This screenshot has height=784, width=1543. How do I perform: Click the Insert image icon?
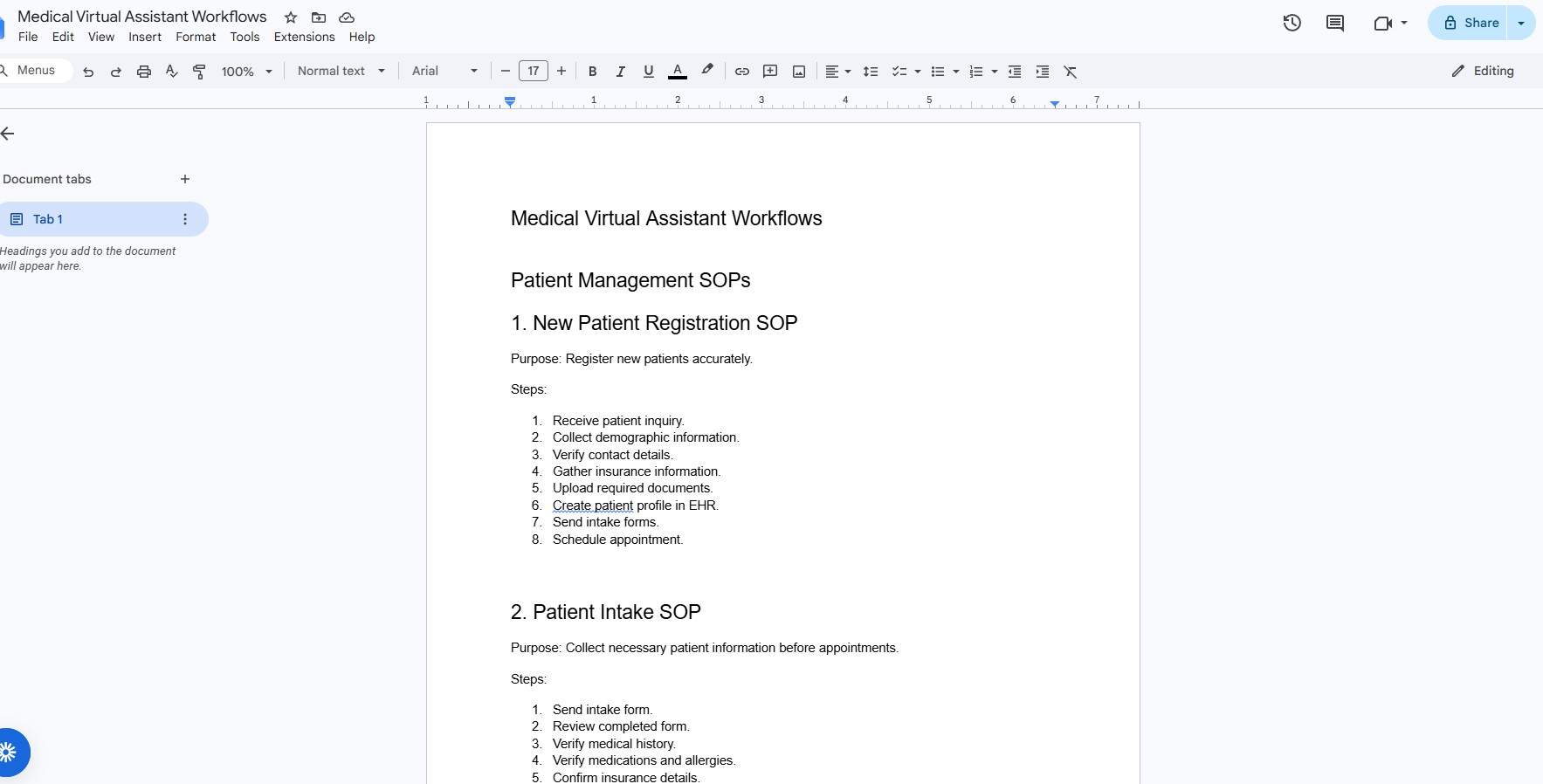(799, 72)
